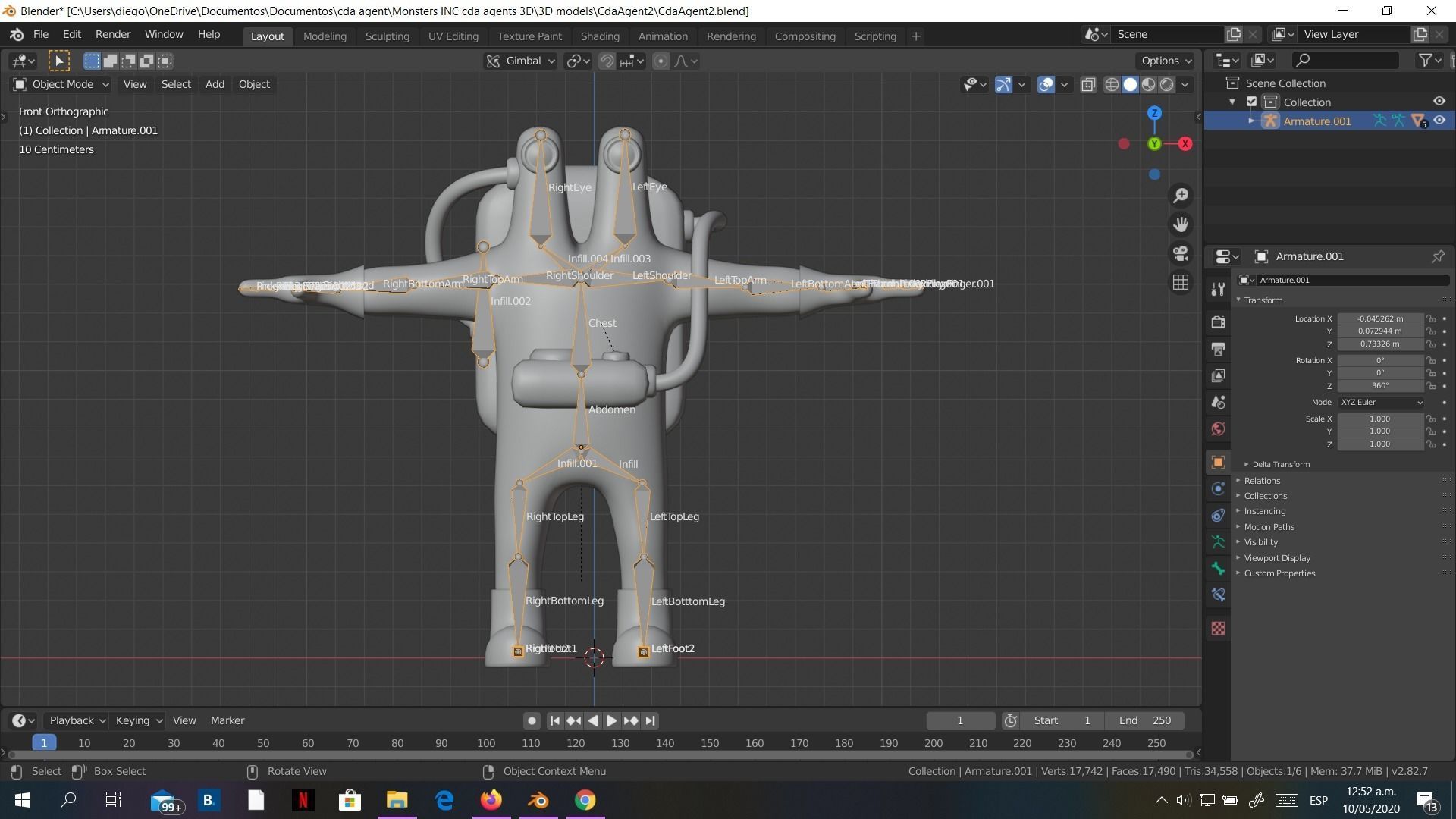Toggle the auto keying record button
This screenshot has width=1456, height=819.
coord(532,720)
